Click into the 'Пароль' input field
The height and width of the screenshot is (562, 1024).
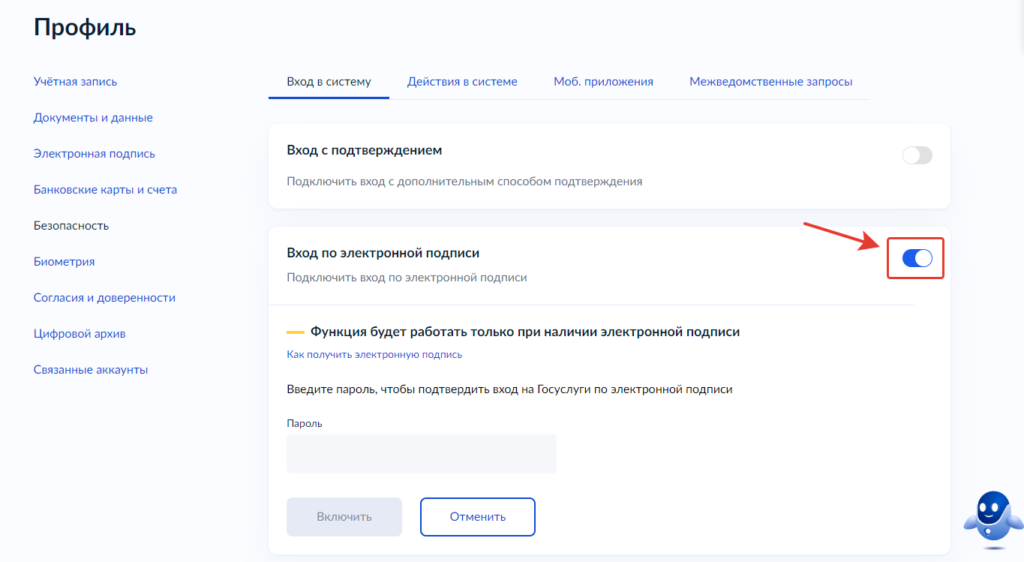[x=421, y=454]
